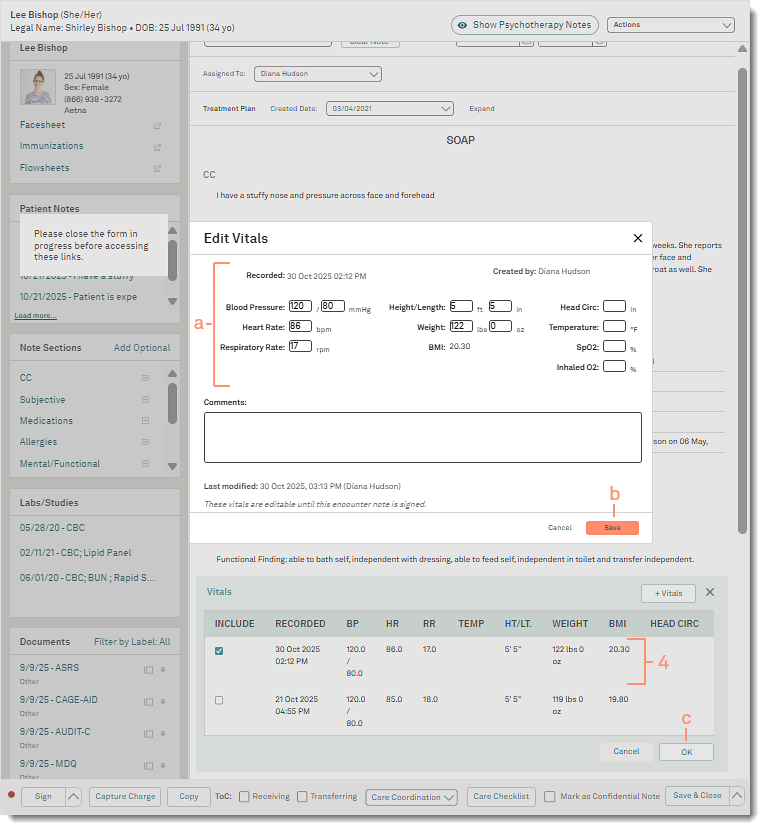
Task: Enable Mark as Confidential Note checkbox
Action: tap(550, 797)
